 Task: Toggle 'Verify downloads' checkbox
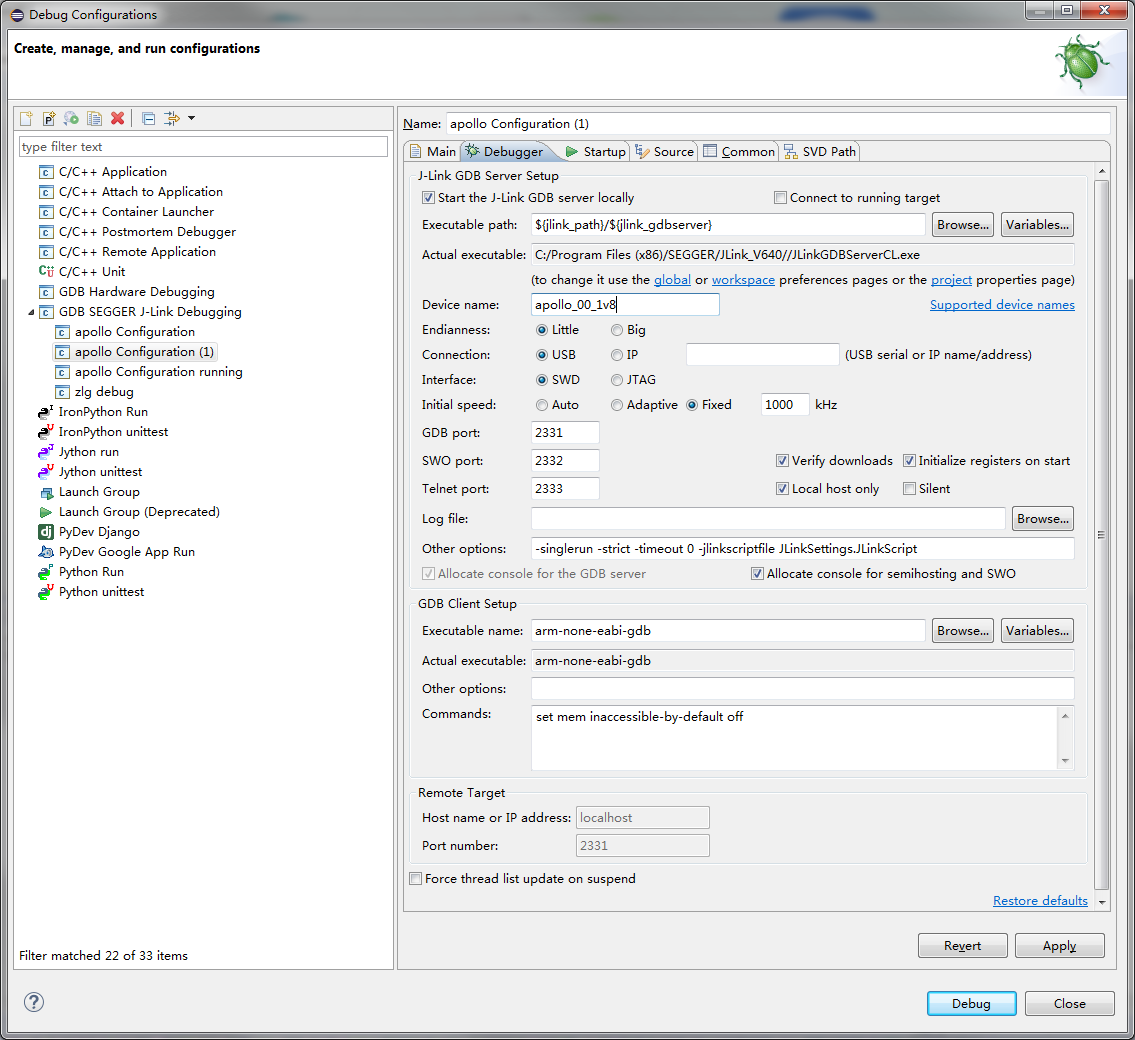pyautogui.click(x=782, y=461)
